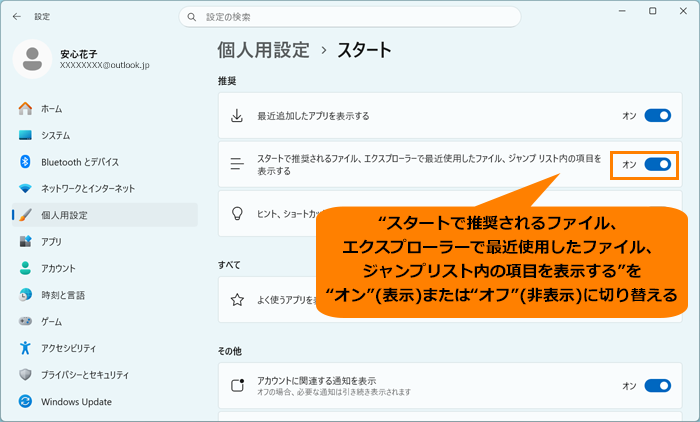Toggle 最近追加したアプリを表示する switch
This screenshot has height=422, width=700.
coord(658,115)
